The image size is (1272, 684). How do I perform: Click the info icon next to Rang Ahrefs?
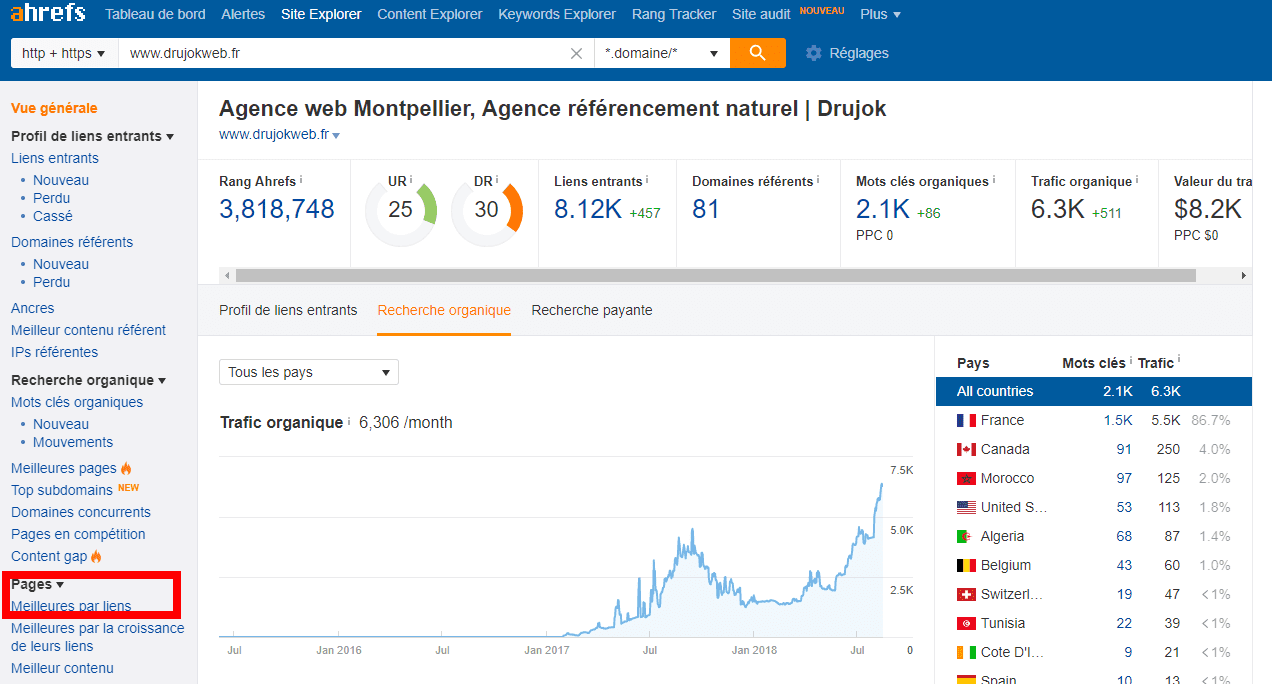(301, 180)
